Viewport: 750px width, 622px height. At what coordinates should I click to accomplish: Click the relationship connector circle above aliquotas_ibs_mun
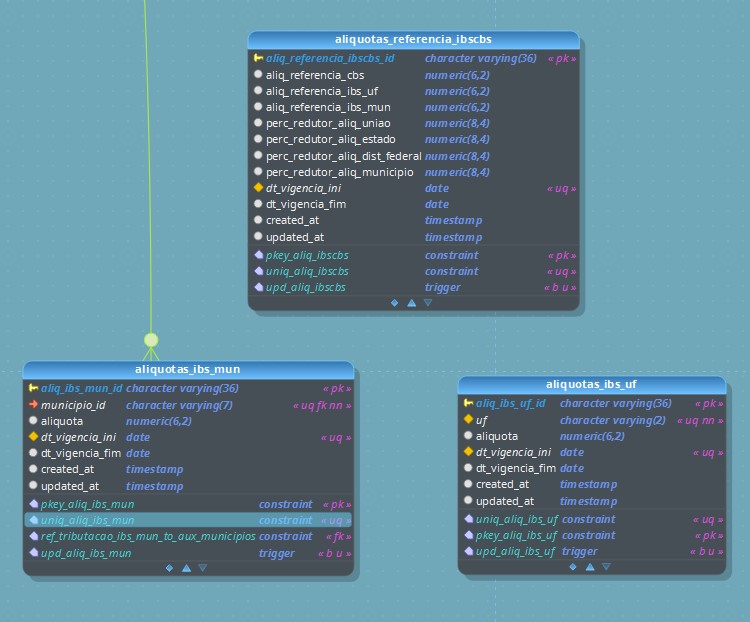click(x=151, y=340)
